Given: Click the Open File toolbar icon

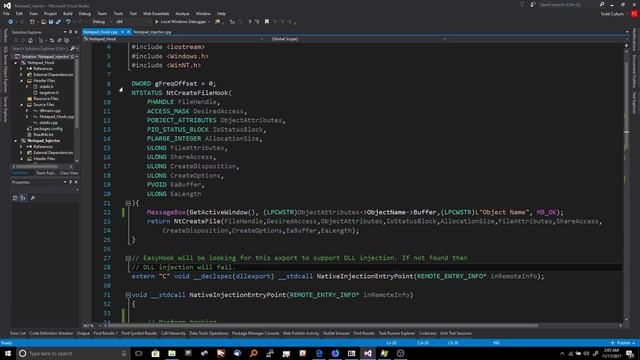Looking at the screenshot, I should [x=43, y=22].
